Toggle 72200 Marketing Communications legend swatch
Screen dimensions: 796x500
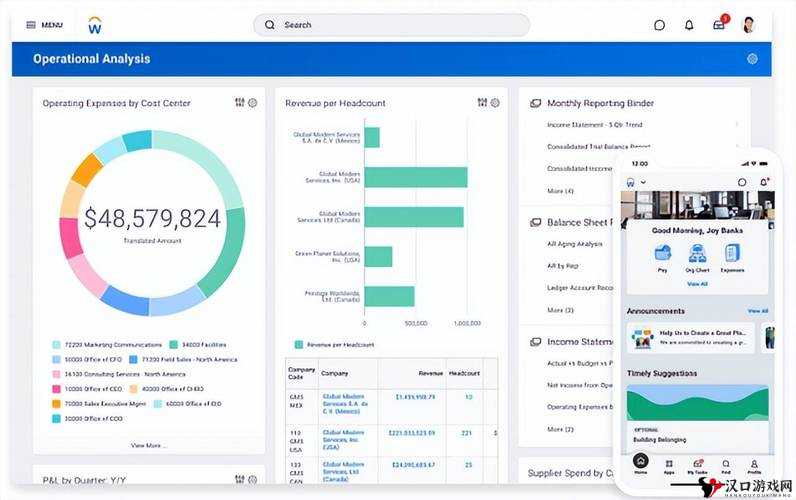point(56,345)
